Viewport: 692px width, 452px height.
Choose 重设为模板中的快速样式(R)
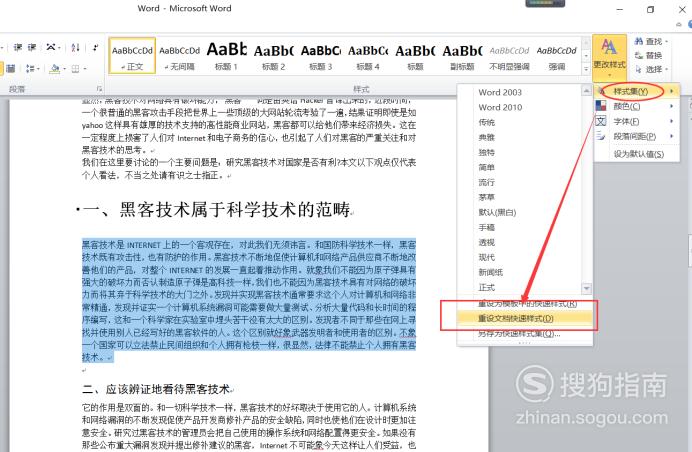(x=524, y=304)
